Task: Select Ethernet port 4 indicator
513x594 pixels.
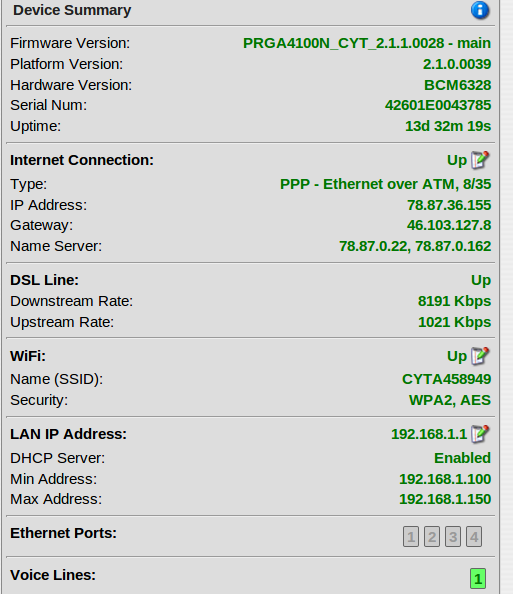Action: pyautogui.click(x=474, y=536)
